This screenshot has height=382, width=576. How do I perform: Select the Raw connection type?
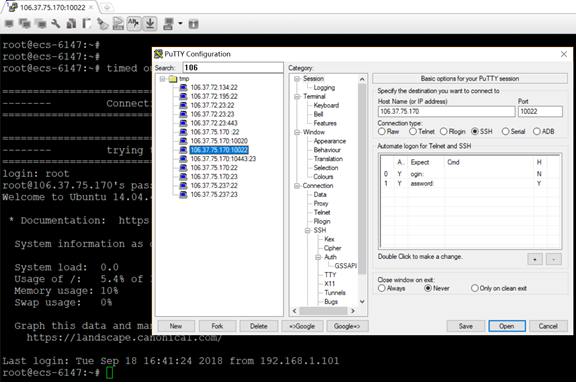click(x=382, y=131)
